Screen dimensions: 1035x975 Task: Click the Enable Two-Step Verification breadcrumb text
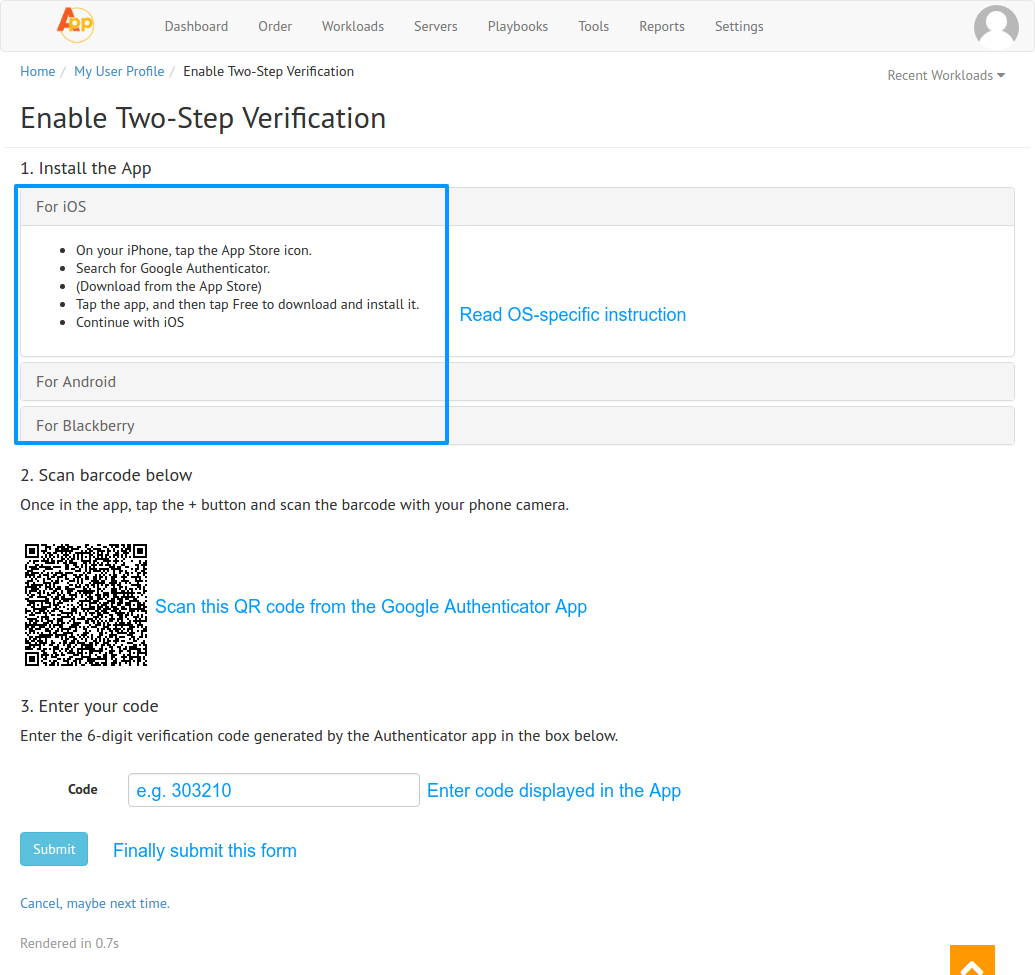point(268,71)
